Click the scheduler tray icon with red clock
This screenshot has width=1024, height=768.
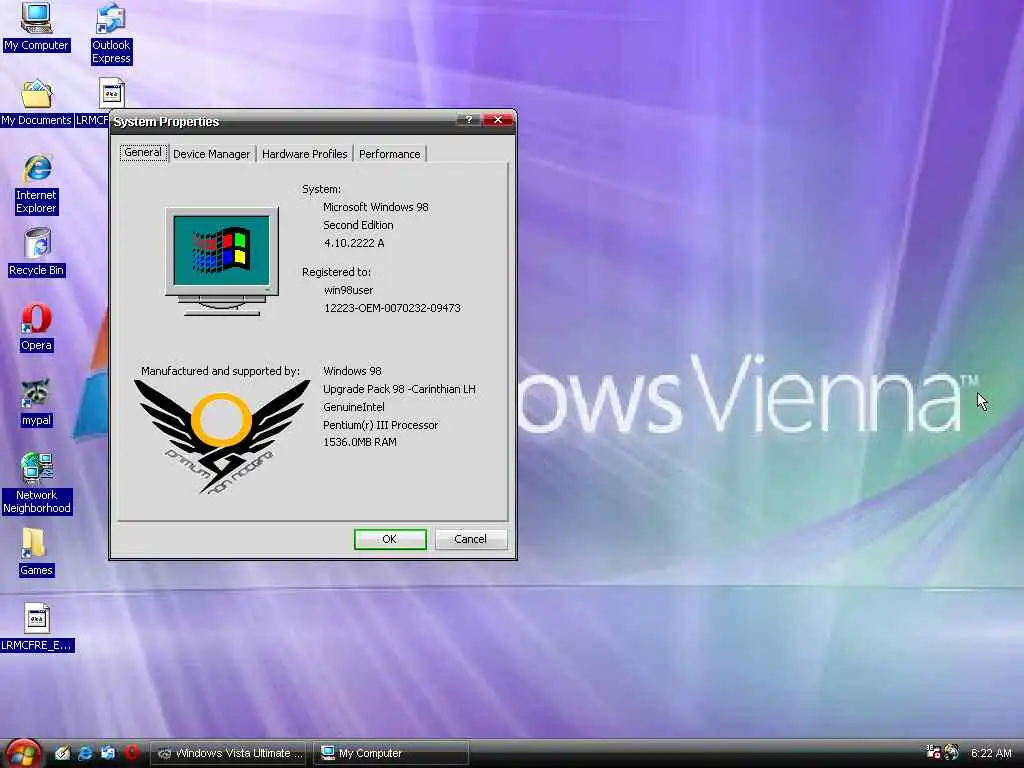pos(933,752)
